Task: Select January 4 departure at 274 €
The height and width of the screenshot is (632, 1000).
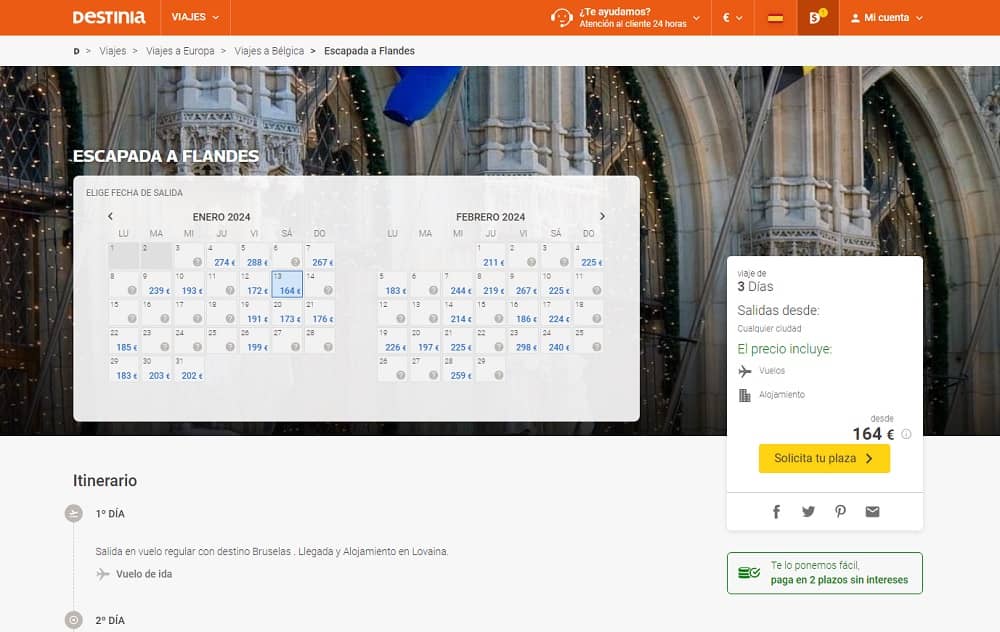Action: 221,256
